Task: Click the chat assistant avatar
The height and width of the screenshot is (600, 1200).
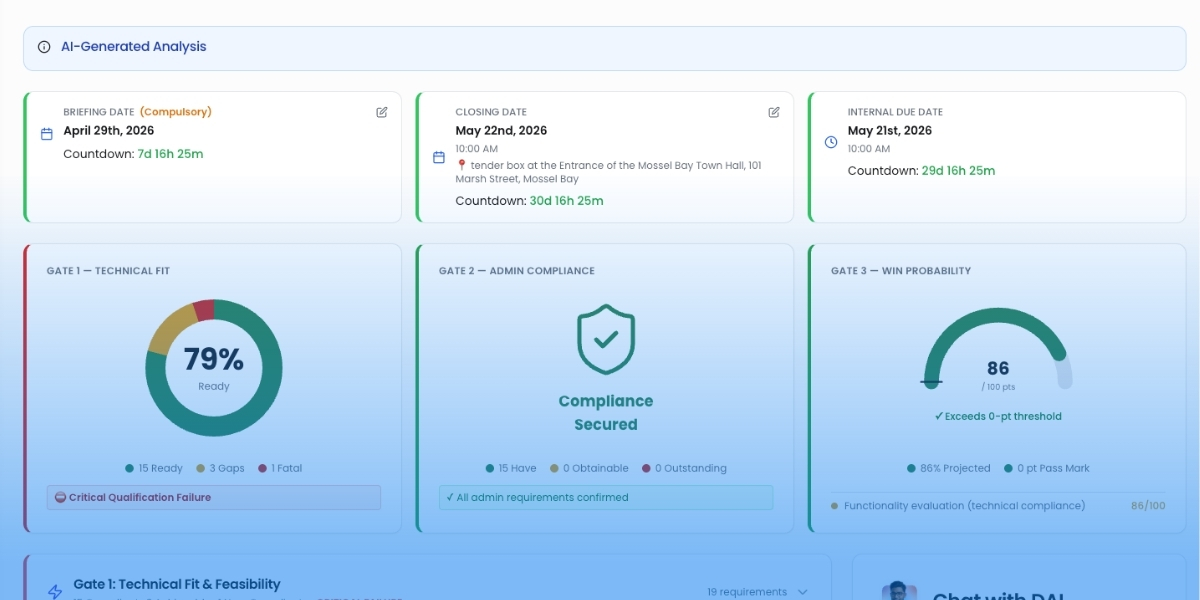Action: tap(900, 591)
